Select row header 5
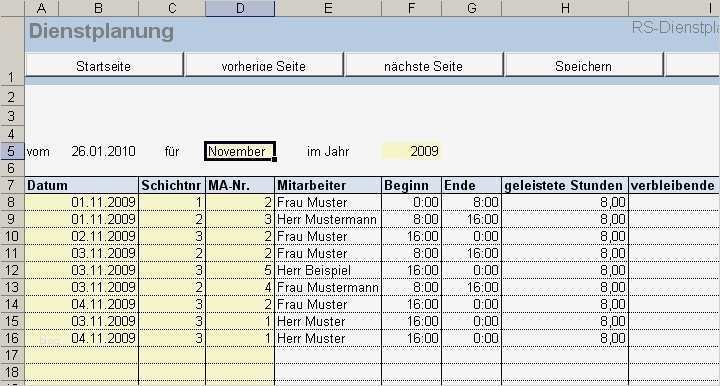The image size is (720, 386). 12,151
